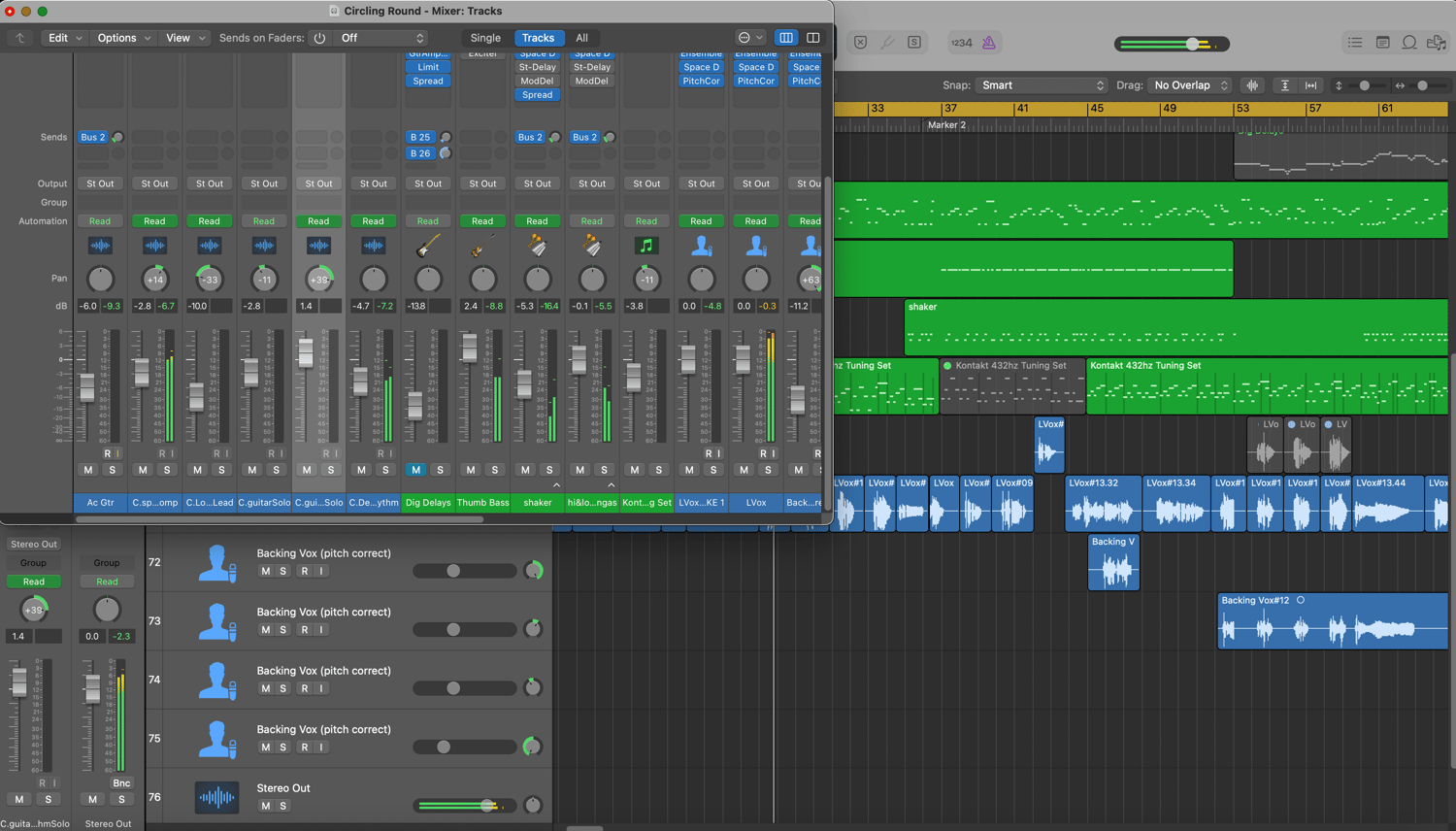The width and height of the screenshot is (1456, 831).
Task: Toggle Sends on Faders power button
Action: click(319, 38)
